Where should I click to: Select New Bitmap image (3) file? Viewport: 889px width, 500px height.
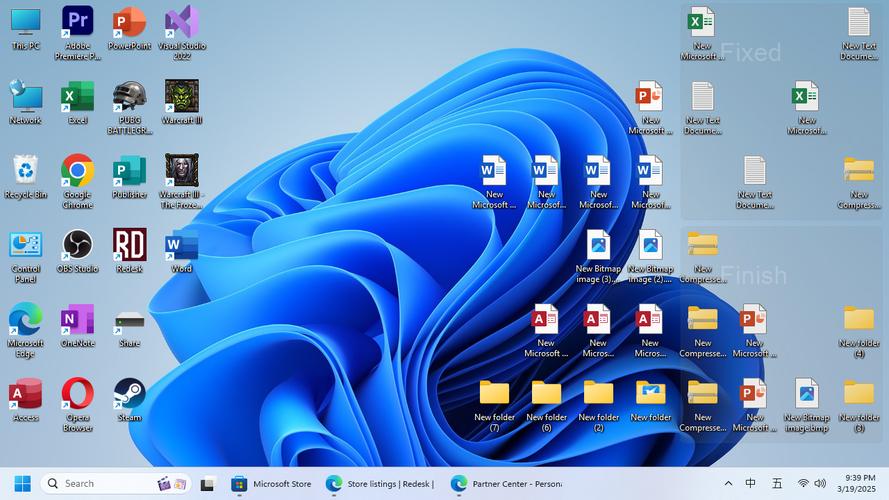(599, 256)
